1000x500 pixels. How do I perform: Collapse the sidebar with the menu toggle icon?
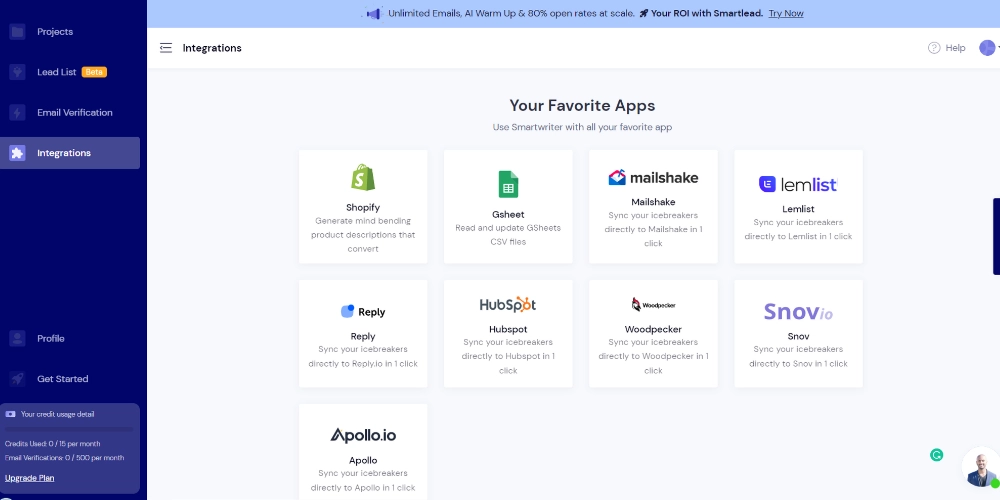coord(166,48)
